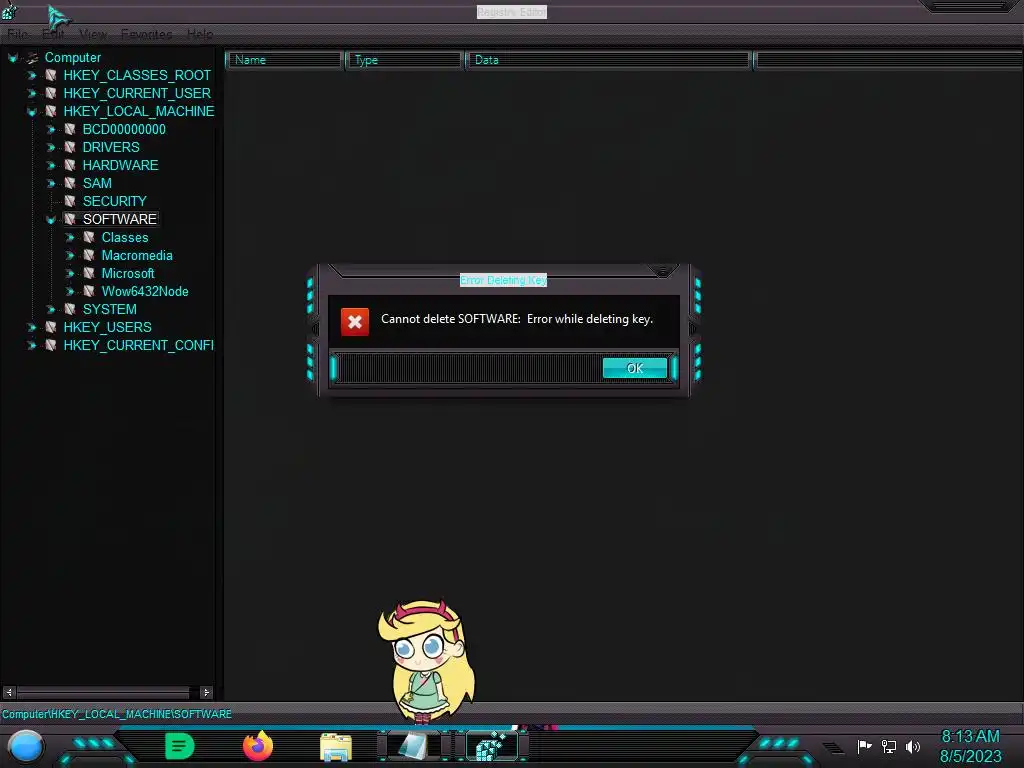Open the Favorites menu
Image resolution: width=1024 pixels, height=768 pixels.
[x=146, y=34]
